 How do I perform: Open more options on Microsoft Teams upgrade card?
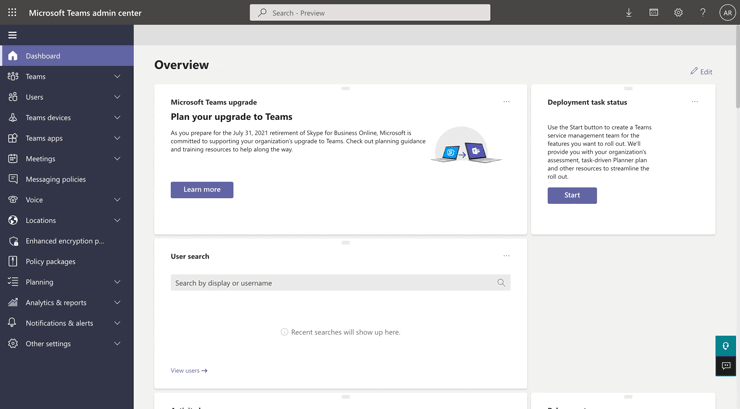point(506,102)
